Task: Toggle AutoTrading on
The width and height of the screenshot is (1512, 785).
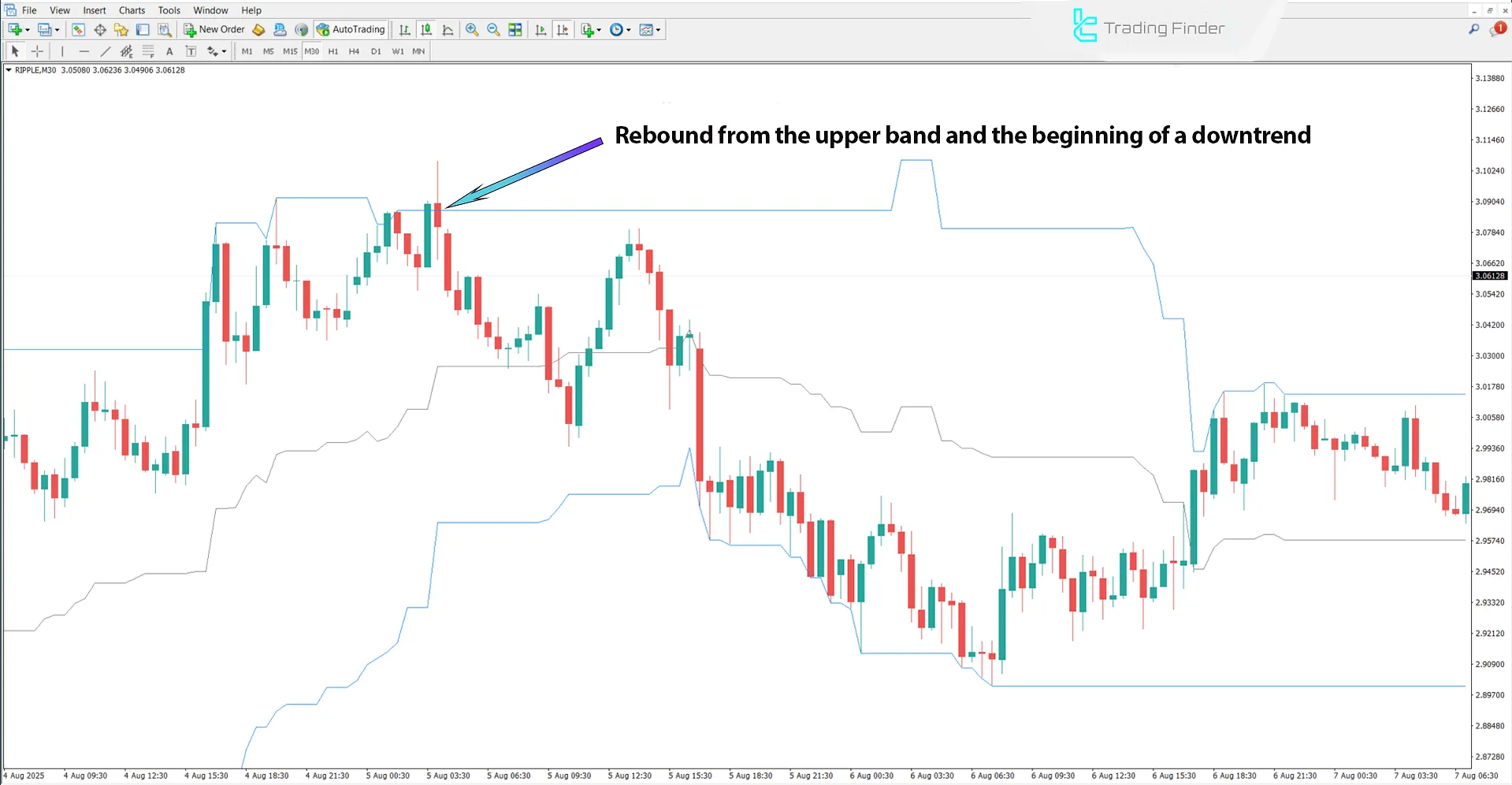Action: pos(351,29)
